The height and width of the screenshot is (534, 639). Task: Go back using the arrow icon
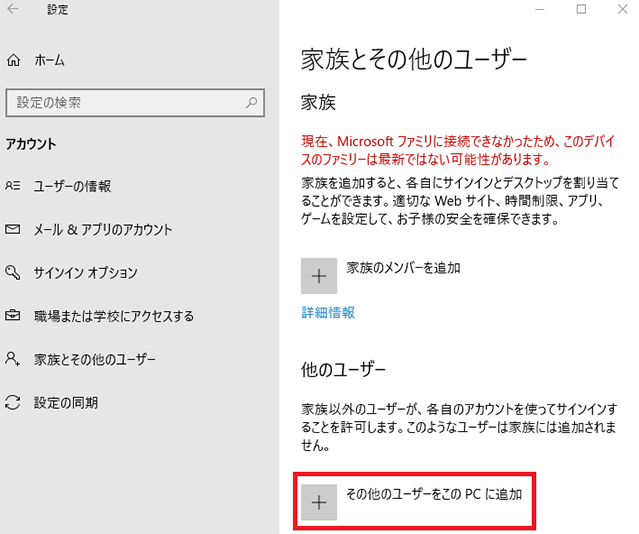click(13, 9)
